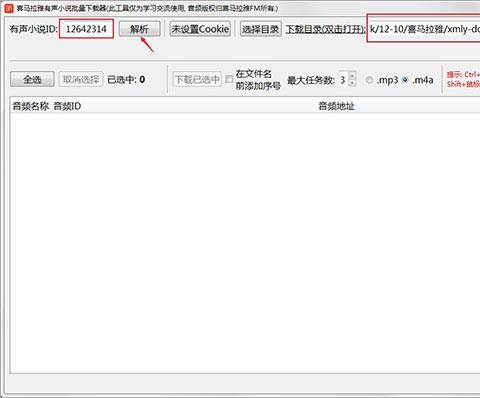Click inside the 有声小说ID input field

pyautogui.click(x=86, y=29)
